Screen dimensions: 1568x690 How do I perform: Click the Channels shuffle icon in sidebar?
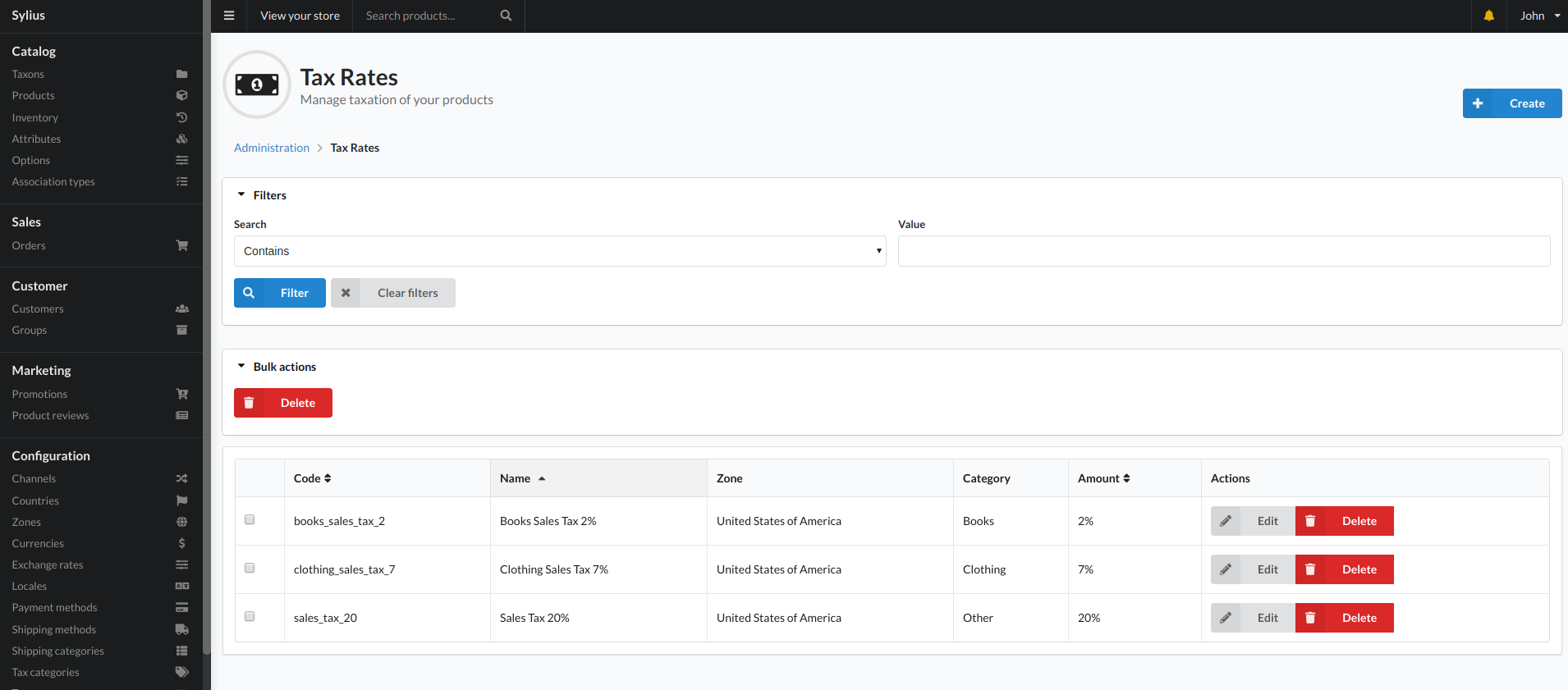(x=181, y=478)
